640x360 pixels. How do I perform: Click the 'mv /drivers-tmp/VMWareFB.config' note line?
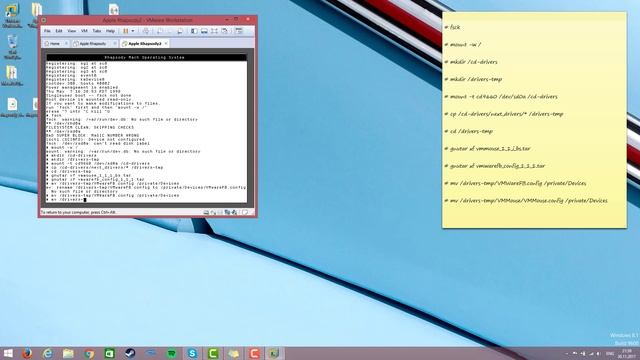(x=516, y=183)
